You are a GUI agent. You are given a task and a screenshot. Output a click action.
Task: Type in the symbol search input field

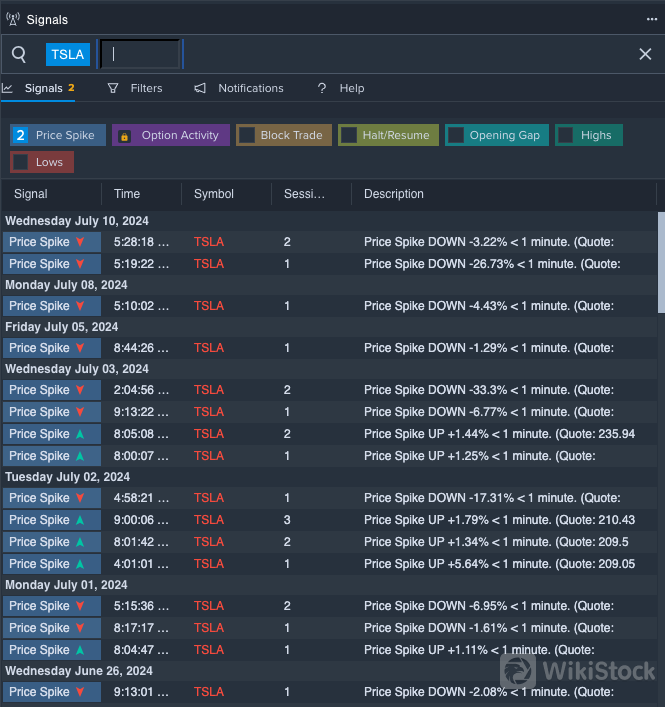click(140, 54)
